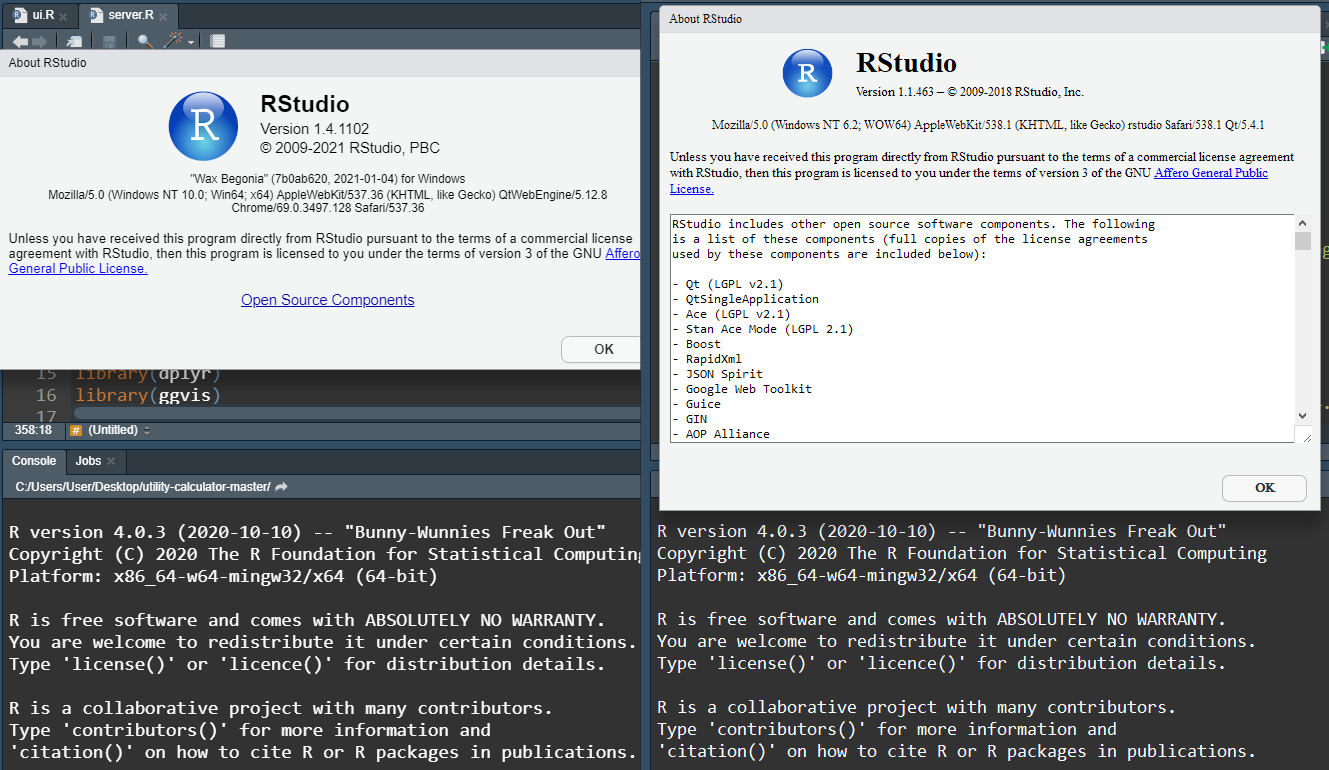Click the orange section hash icon
The image size is (1329, 770).
point(75,430)
